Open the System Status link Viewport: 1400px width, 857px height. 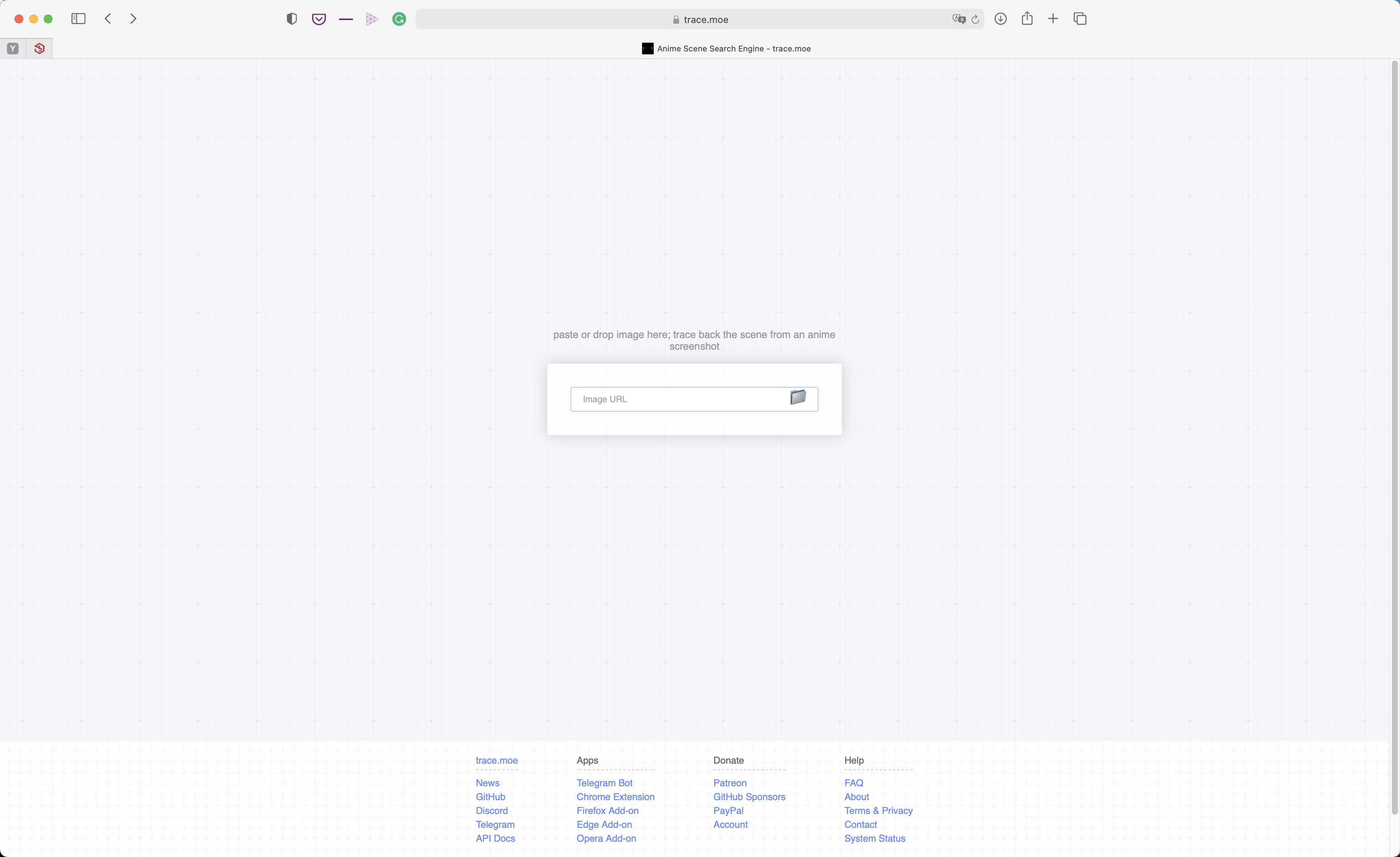click(874, 838)
